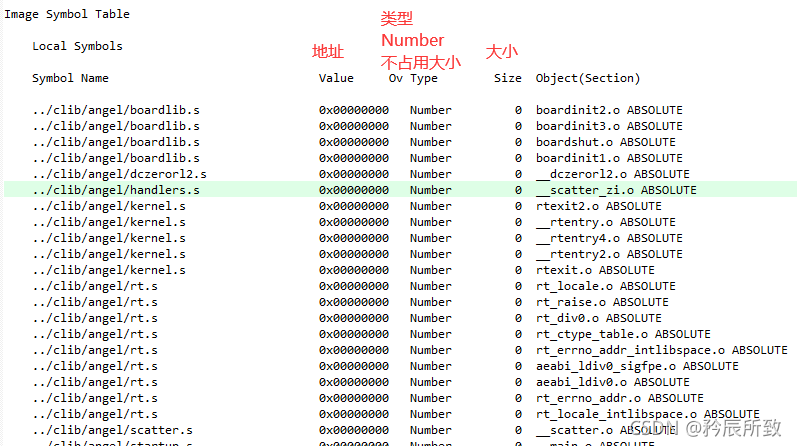
Task: Select 'rt_ctype_table.o ABSOLUTE' object entry
Action: (623, 335)
